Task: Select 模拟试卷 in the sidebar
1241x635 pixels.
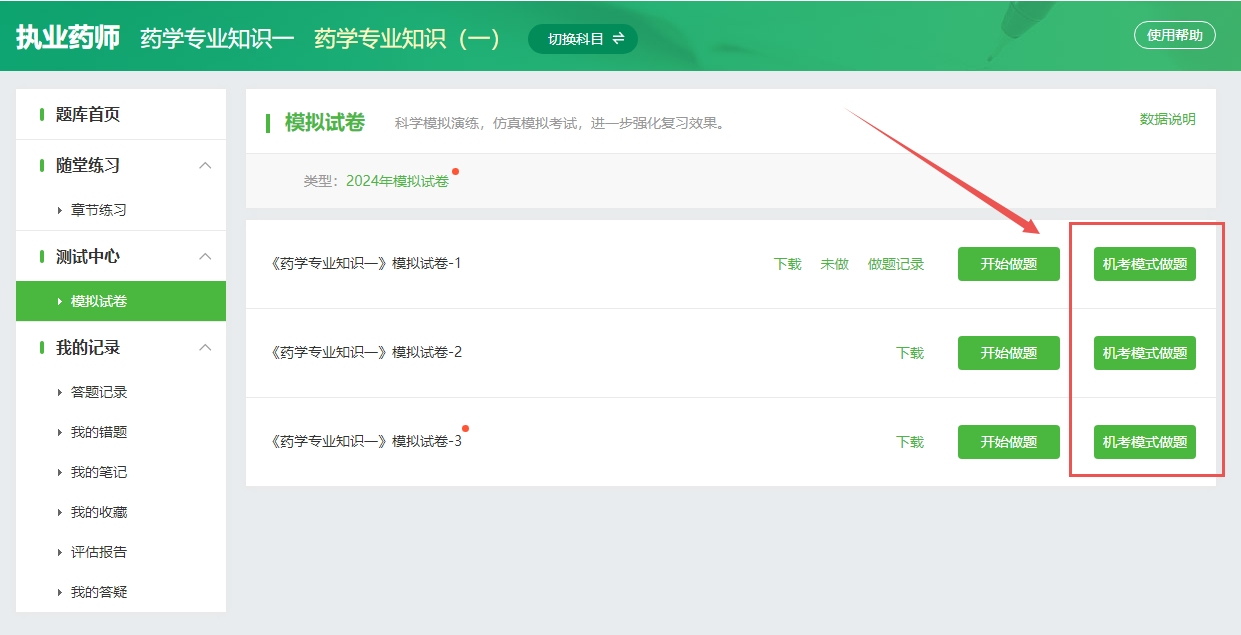Action: pyautogui.click(x=98, y=301)
